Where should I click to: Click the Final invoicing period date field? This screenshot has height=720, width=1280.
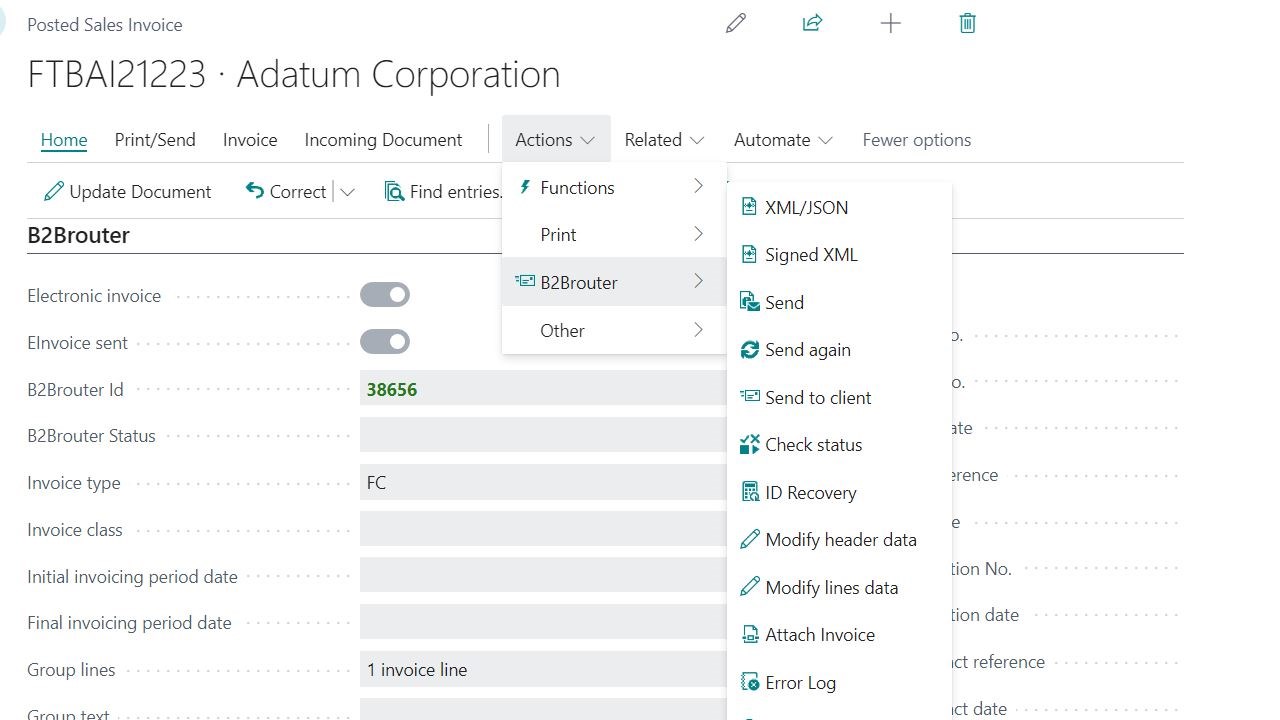tap(543, 622)
